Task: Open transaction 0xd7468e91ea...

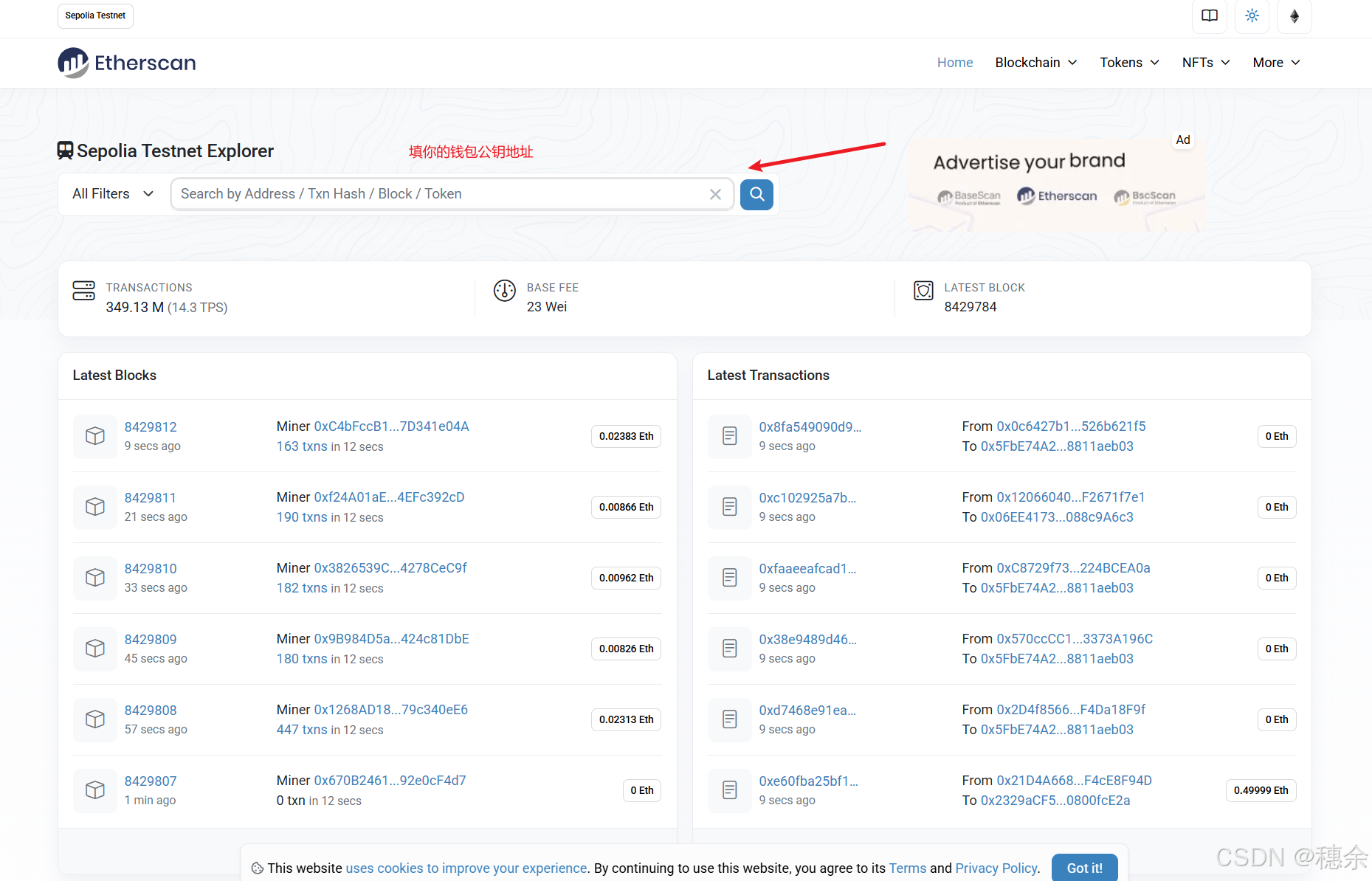Action: tap(807, 711)
